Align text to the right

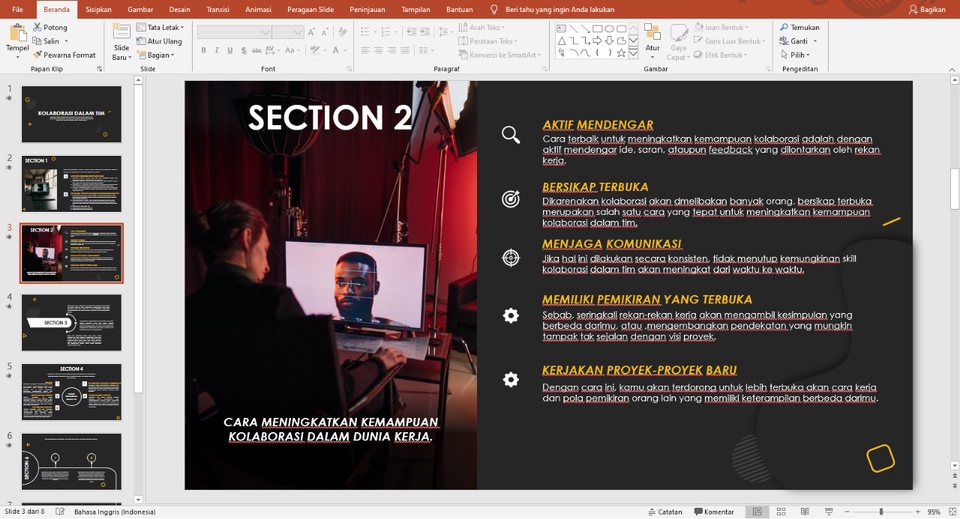(392, 50)
